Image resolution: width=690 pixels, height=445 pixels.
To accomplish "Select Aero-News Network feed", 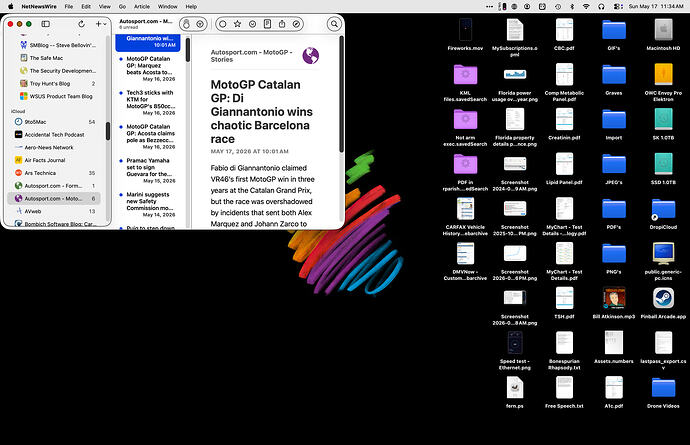I will [x=55, y=147].
